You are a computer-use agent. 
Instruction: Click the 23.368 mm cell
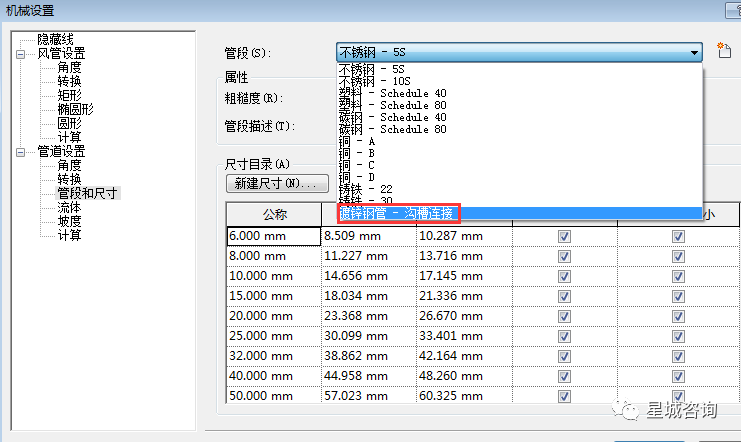pos(369,316)
